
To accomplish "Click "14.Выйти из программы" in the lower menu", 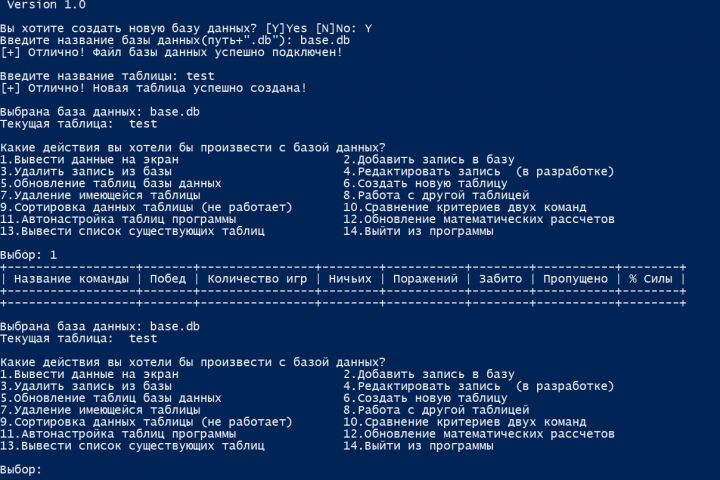I will [x=418, y=446].
